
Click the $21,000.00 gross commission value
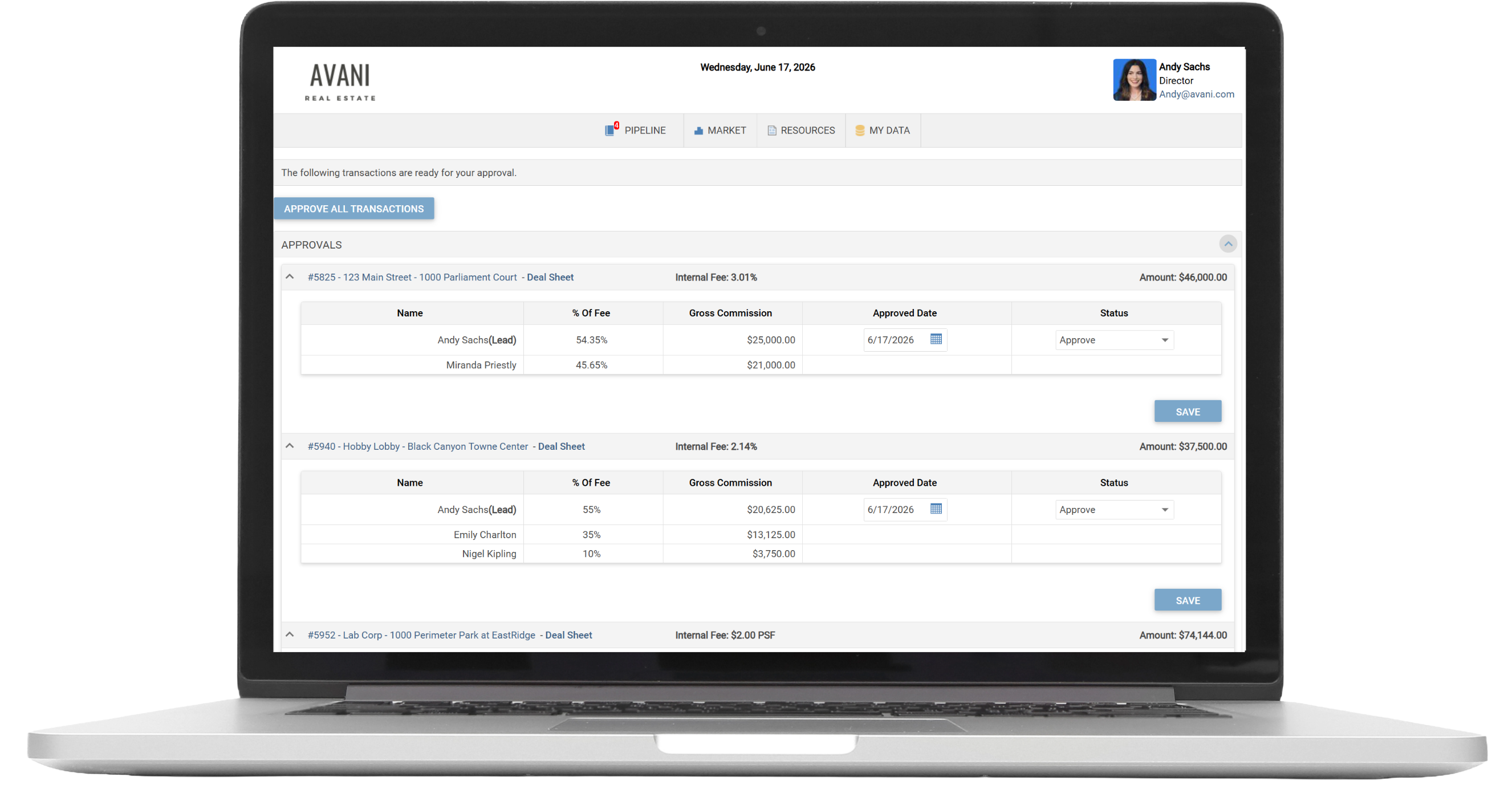pyautogui.click(x=770, y=365)
